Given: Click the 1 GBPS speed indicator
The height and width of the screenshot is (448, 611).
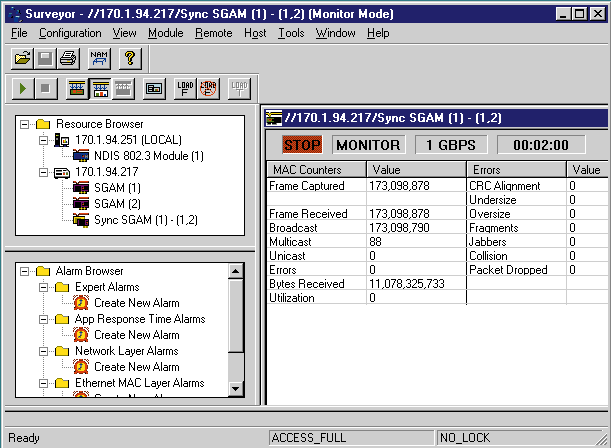Looking at the screenshot, I should point(451,145).
